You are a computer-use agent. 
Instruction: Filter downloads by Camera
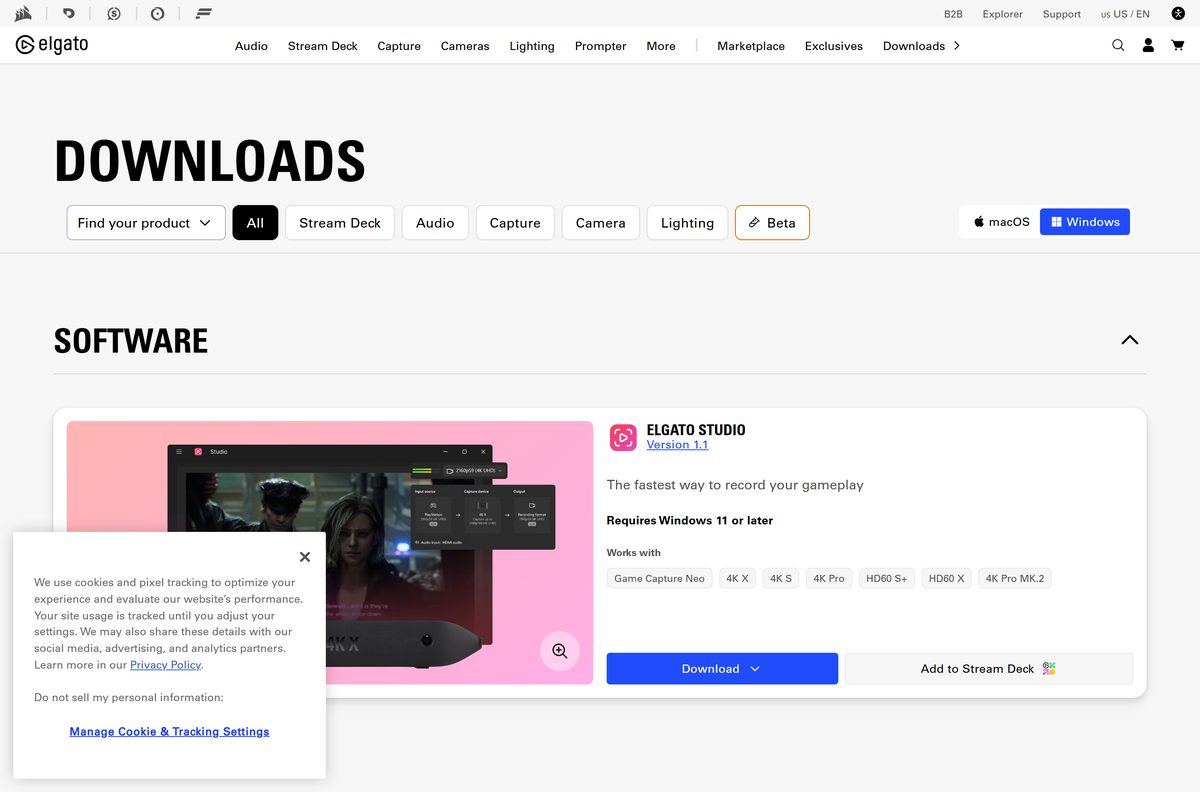(x=600, y=223)
